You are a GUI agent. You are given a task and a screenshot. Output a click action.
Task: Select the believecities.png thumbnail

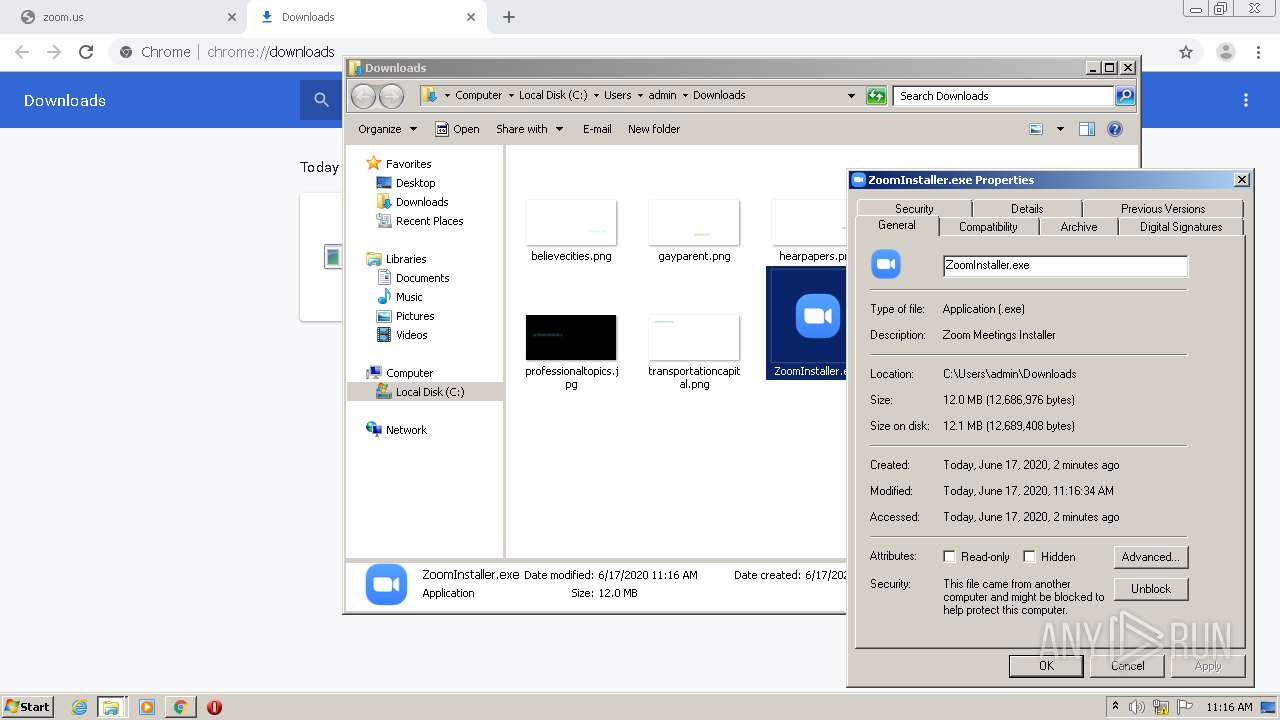click(x=571, y=222)
